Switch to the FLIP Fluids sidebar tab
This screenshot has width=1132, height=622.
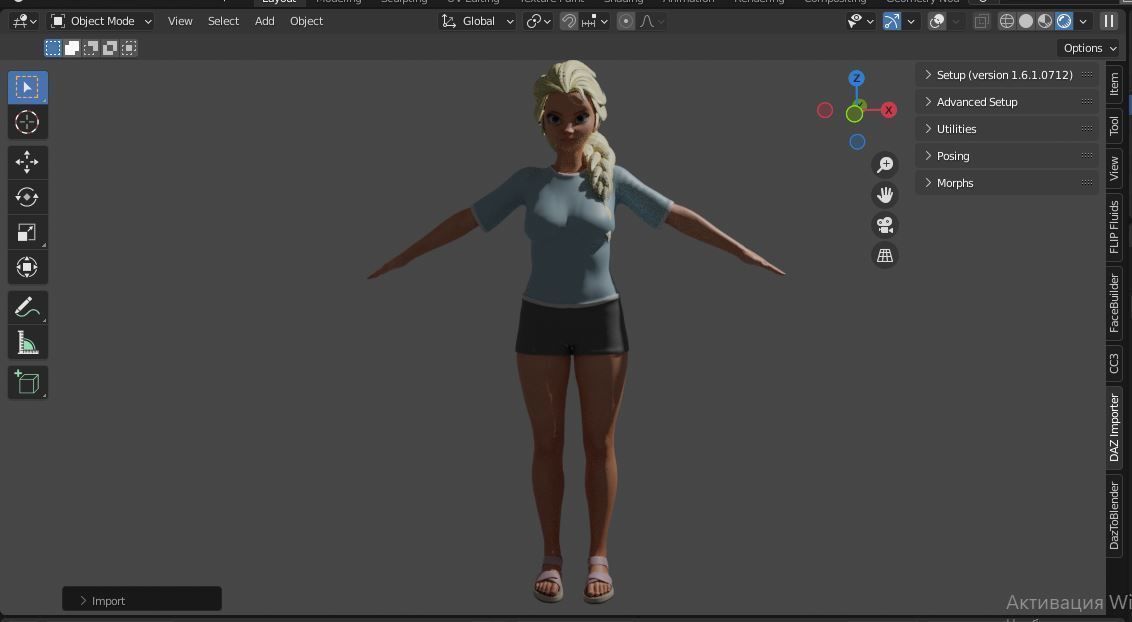coord(1114,227)
